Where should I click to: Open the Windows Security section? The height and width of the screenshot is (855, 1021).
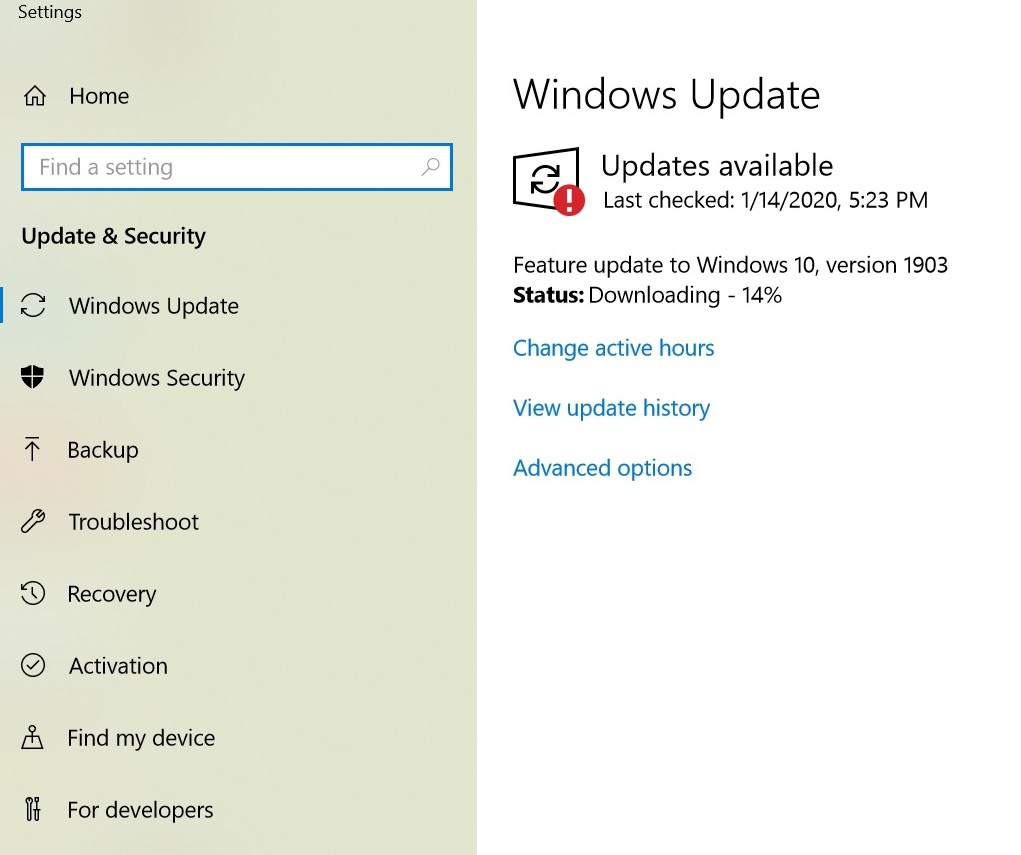click(x=157, y=378)
